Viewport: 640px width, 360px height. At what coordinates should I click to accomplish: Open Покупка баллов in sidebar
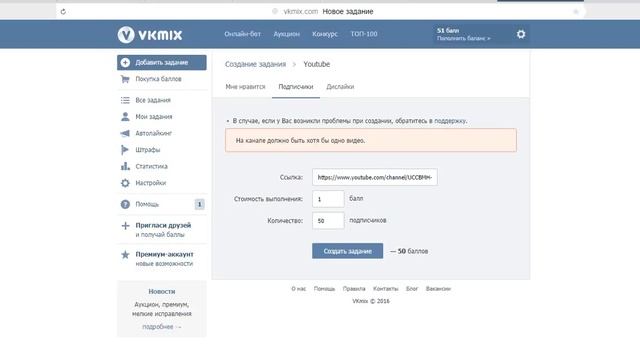[158, 79]
